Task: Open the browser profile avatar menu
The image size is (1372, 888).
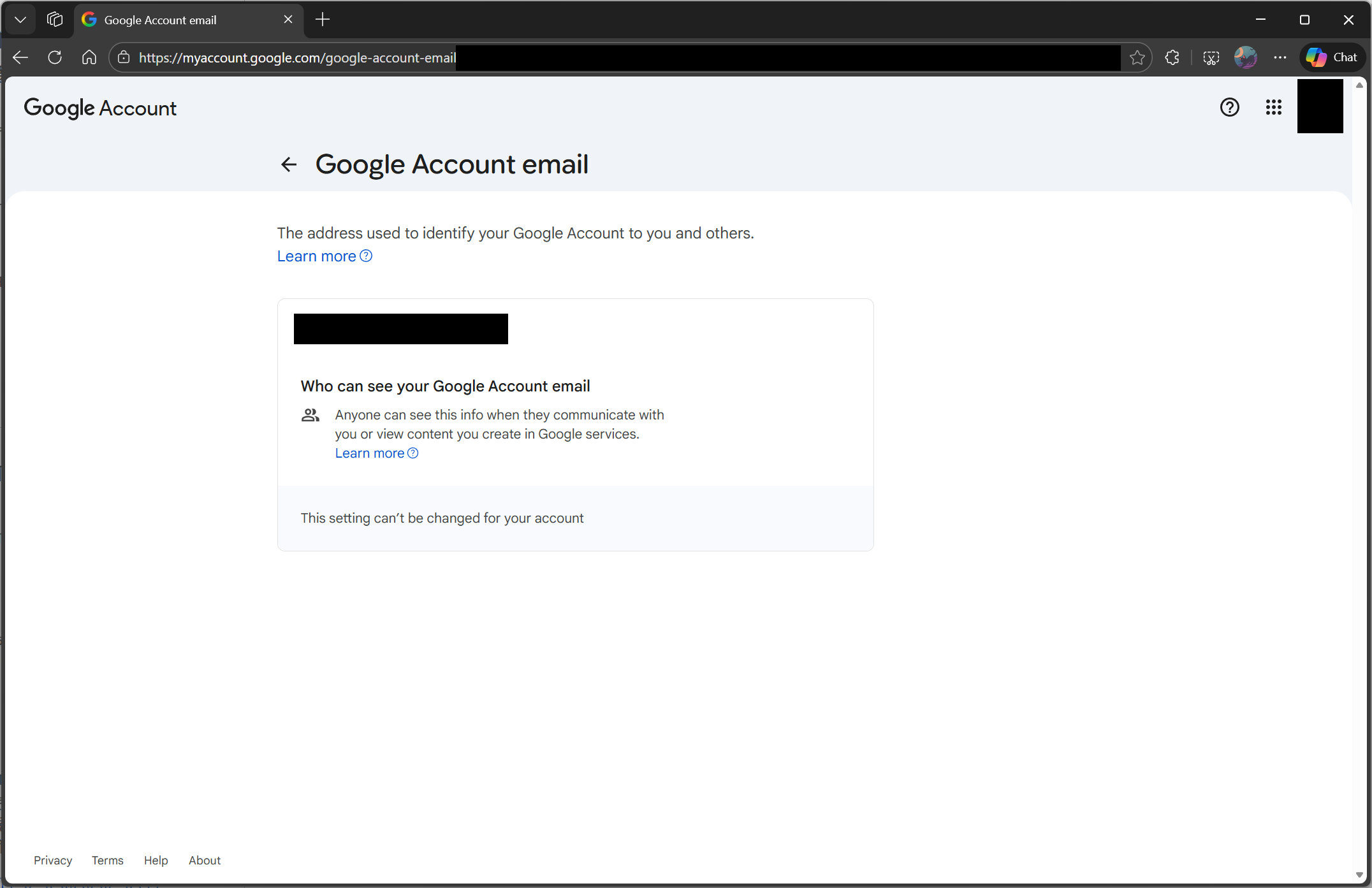Action: pos(1245,57)
